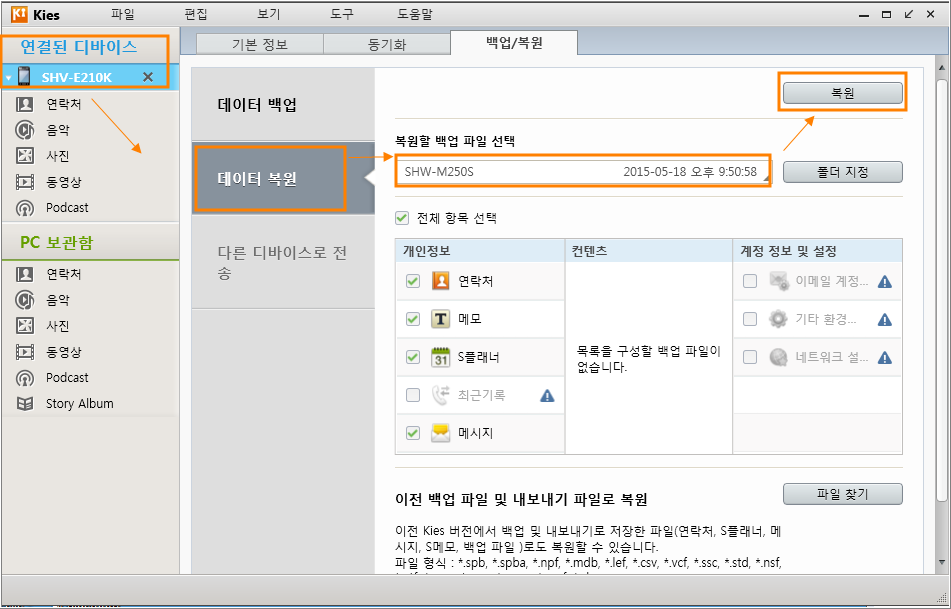This screenshot has width=951, height=609.
Task: Open PC 보관함 사진 photos icon
Action: [x=25, y=326]
